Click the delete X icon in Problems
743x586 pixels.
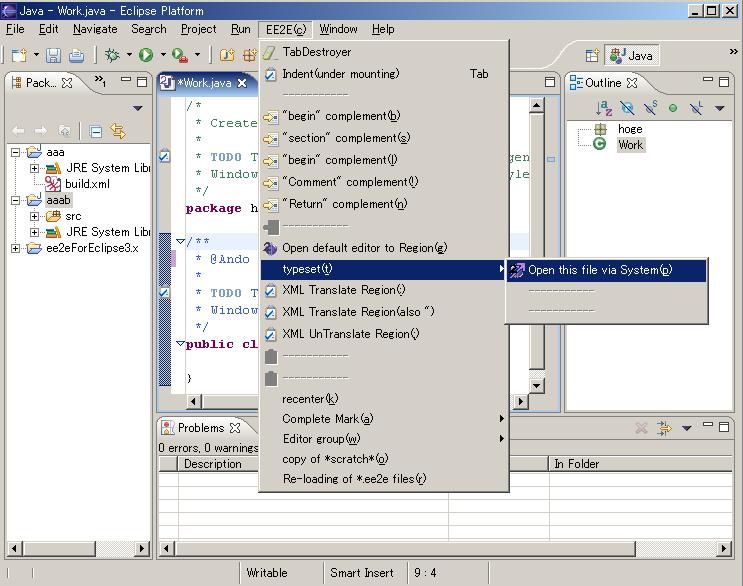pos(641,428)
